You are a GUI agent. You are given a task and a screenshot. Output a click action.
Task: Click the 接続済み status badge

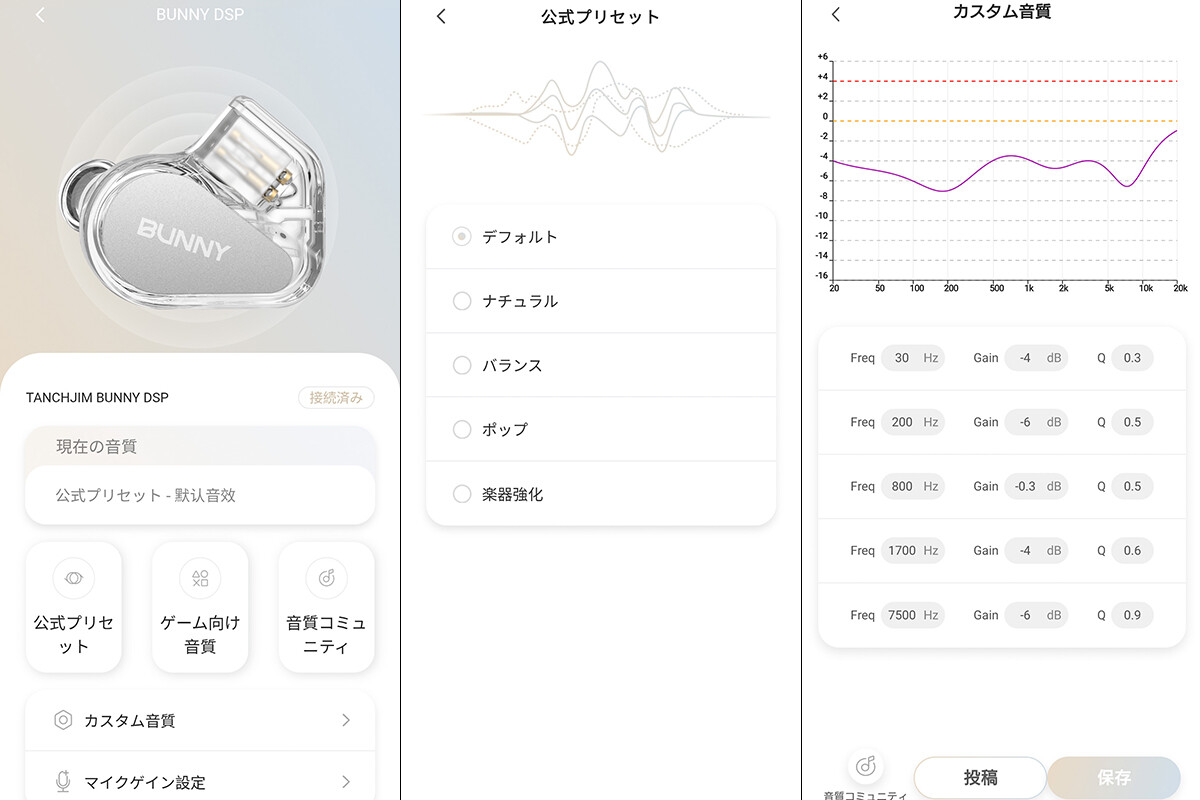(336, 398)
